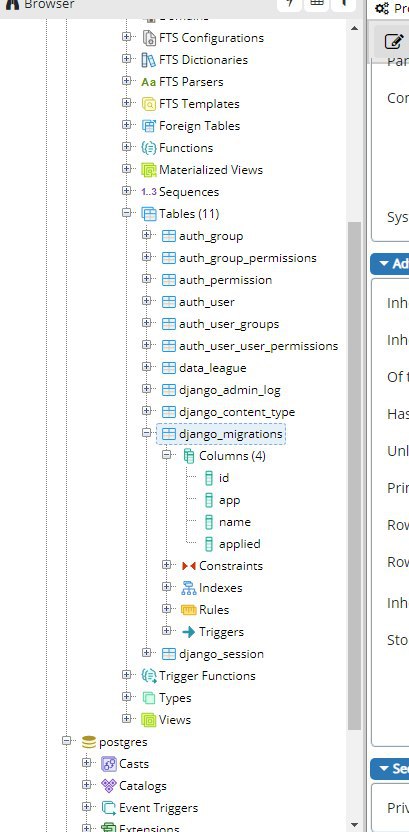This screenshot has height=832, width=409.
Task: Click the scroll up arrow of Browser tree
Action: pyautogui.click(x=355, y=27)
